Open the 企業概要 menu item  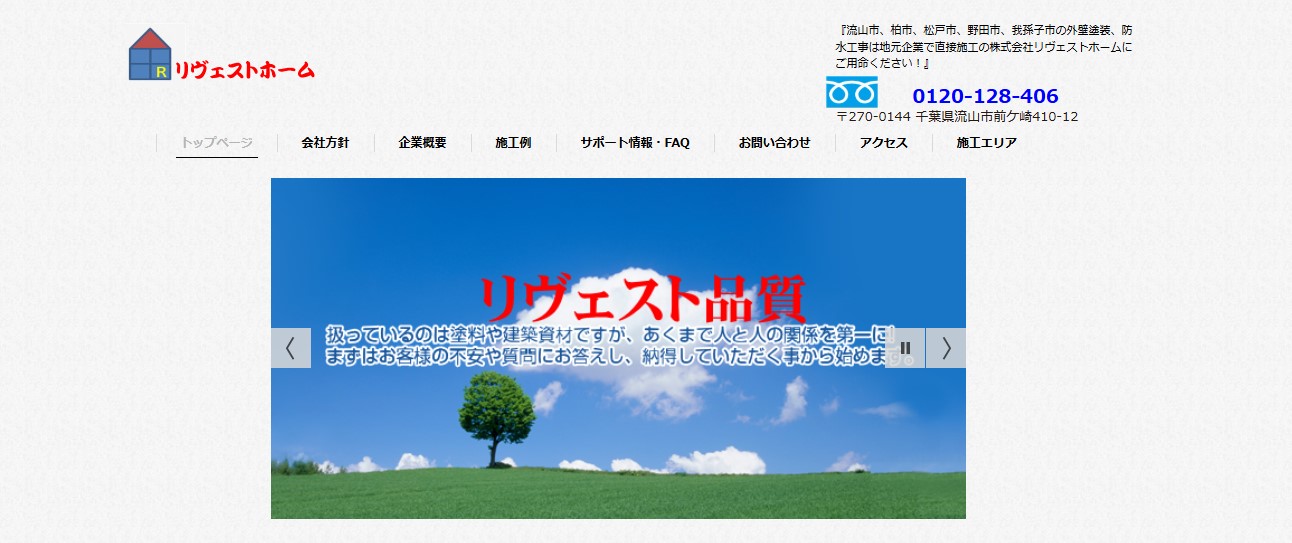[x=422, y=143]
